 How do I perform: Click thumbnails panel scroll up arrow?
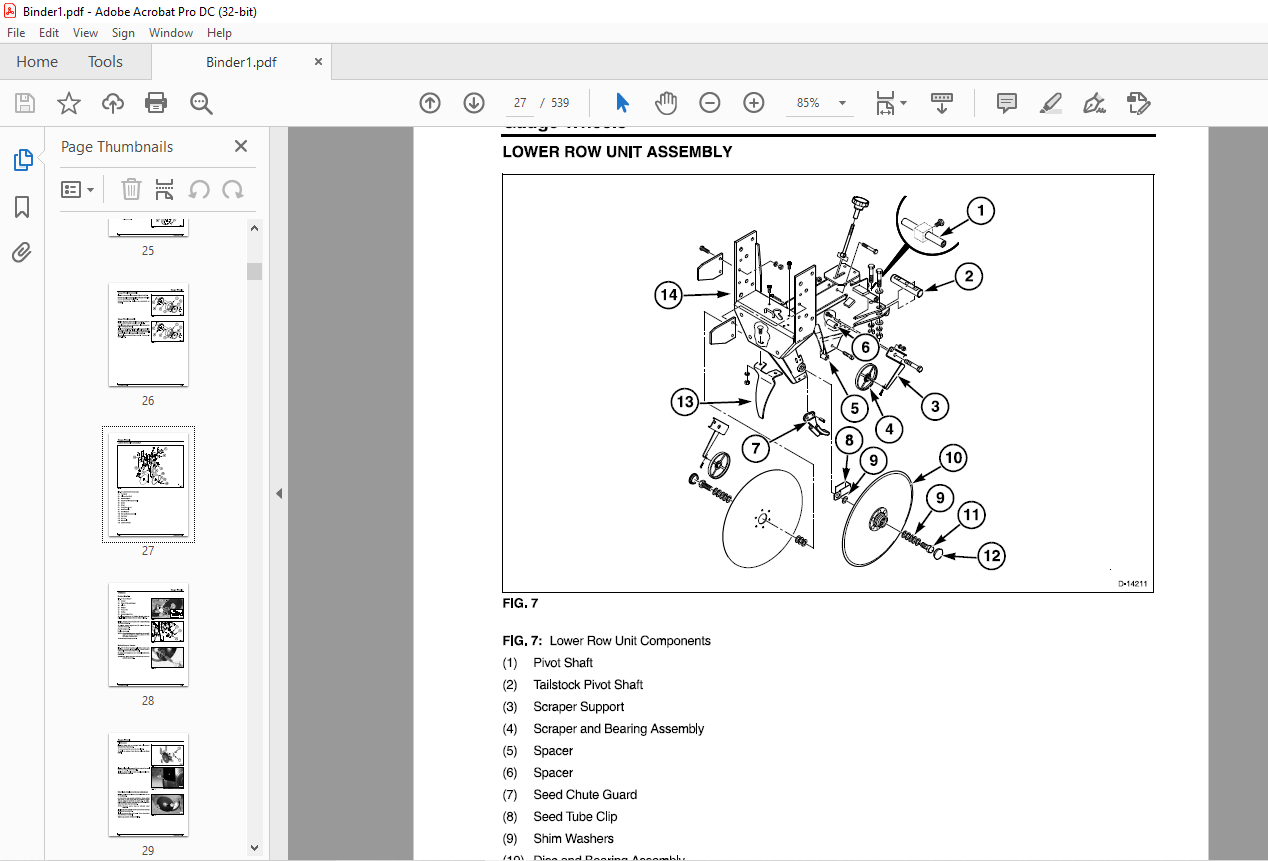pyautogui.click(x=254, y=228)
